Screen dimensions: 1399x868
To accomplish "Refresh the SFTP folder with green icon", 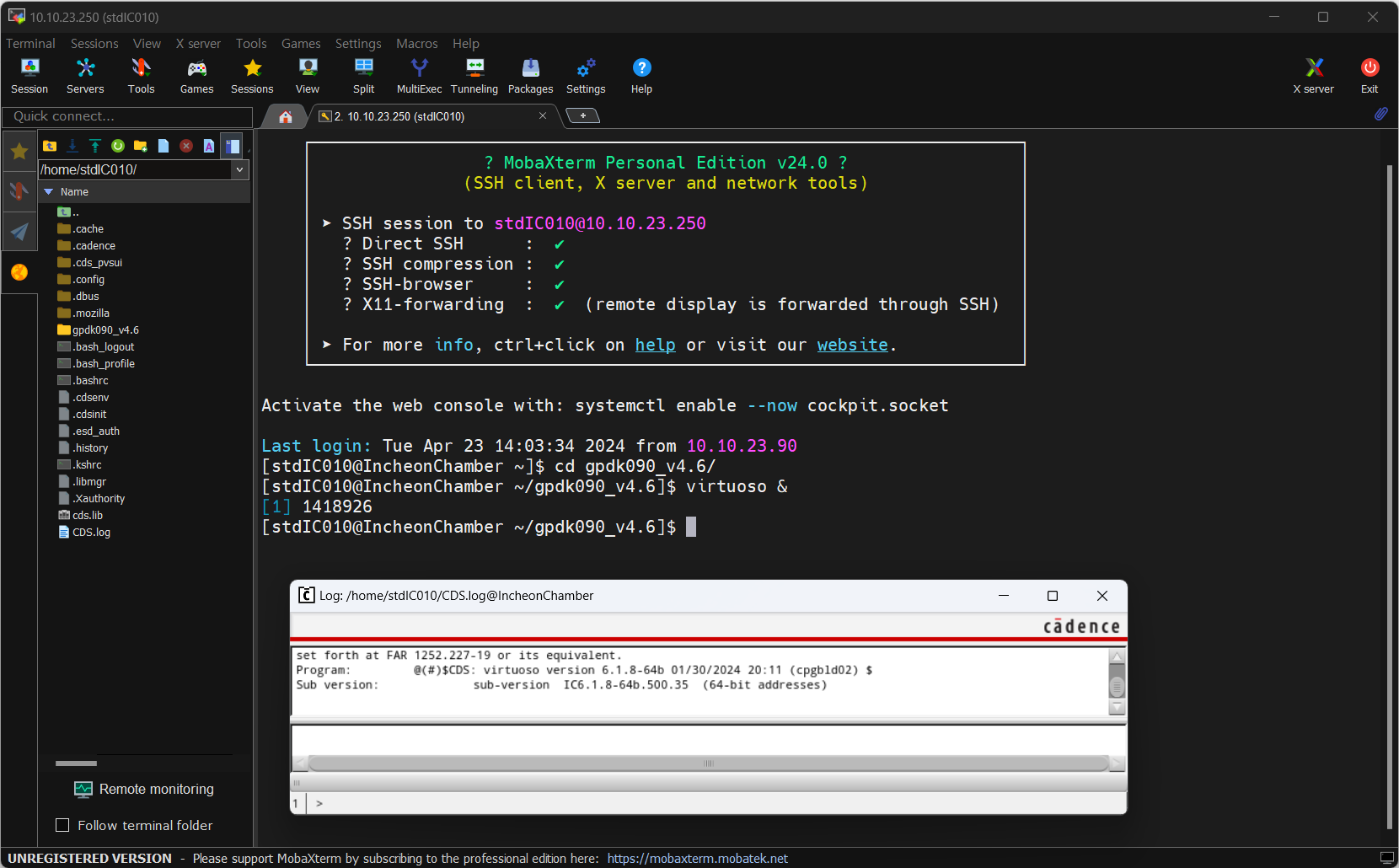I will click(118, 146).
